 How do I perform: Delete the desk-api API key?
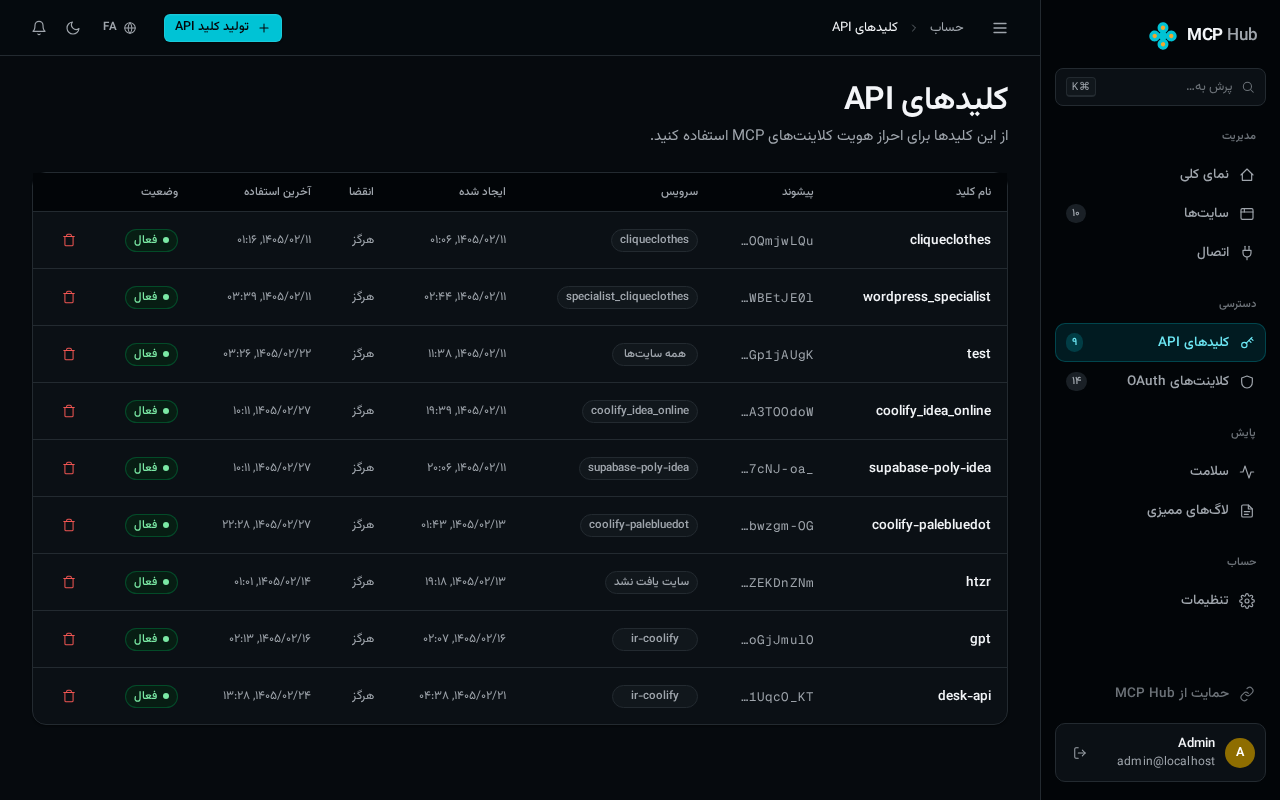click(69, 696)
